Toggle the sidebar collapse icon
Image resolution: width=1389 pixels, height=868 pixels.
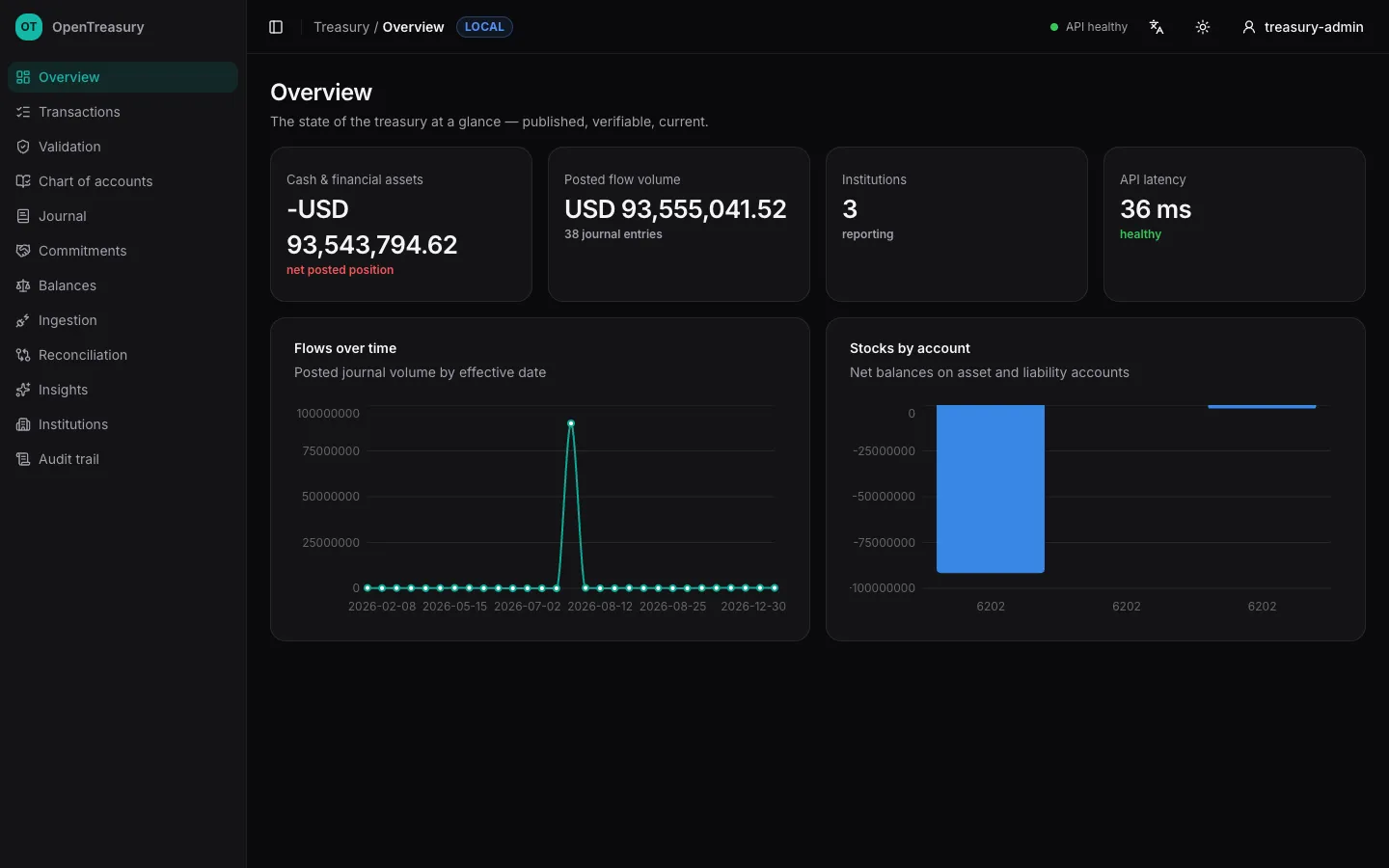coord(276,27)
